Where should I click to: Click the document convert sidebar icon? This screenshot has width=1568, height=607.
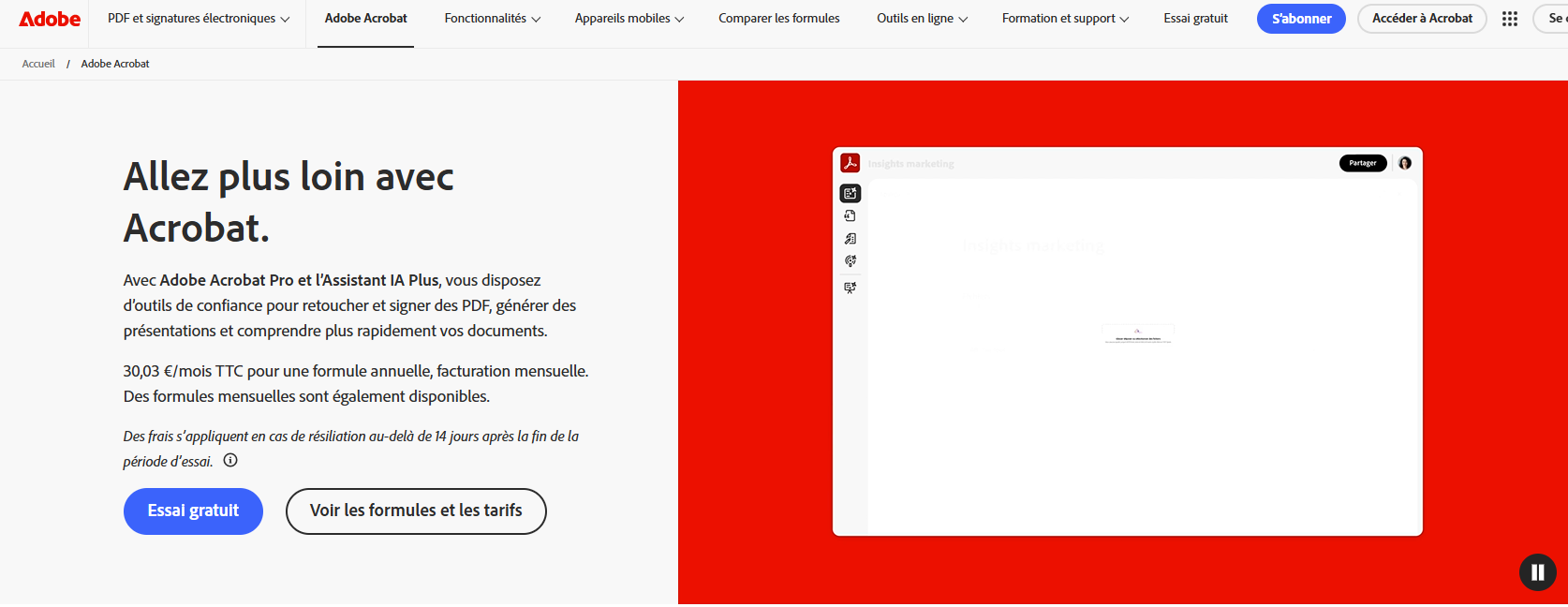point(850,215)
